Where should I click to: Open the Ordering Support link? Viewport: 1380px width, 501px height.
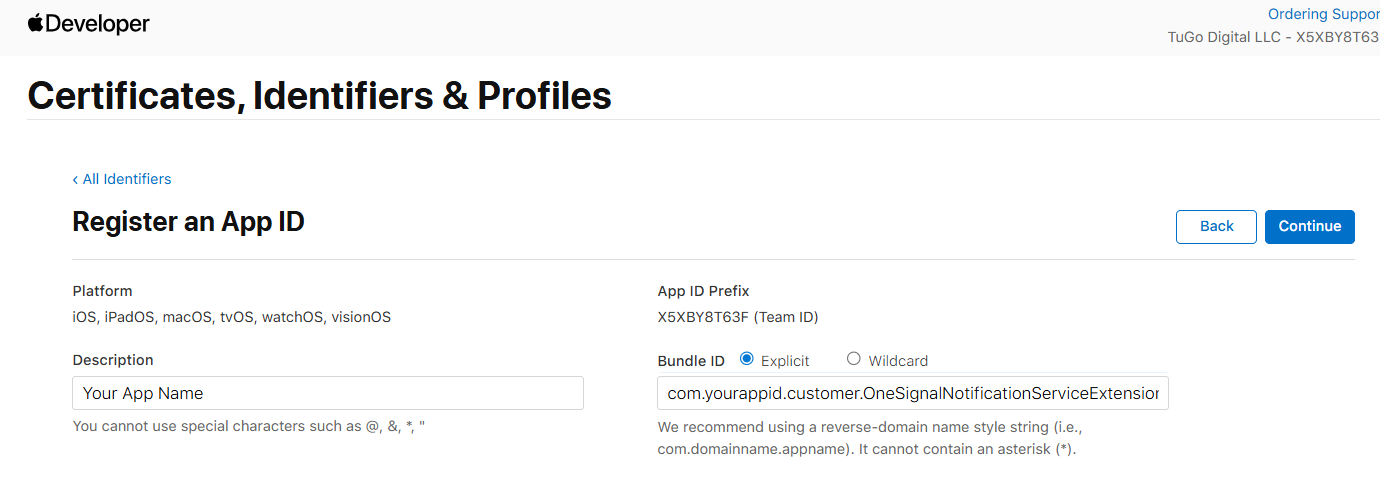click(1324, 14)
